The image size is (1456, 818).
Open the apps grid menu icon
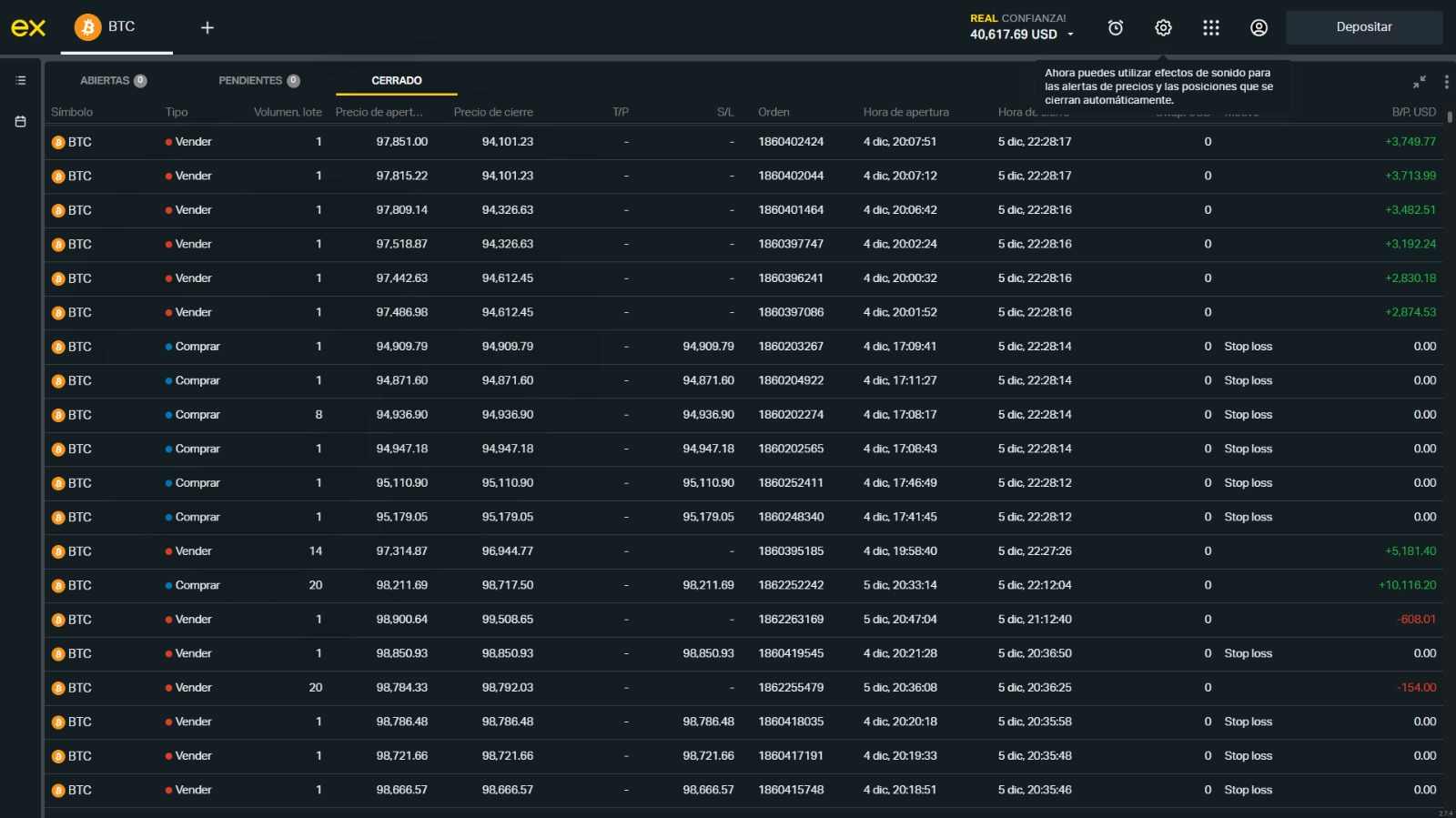tap(1210, 28)
